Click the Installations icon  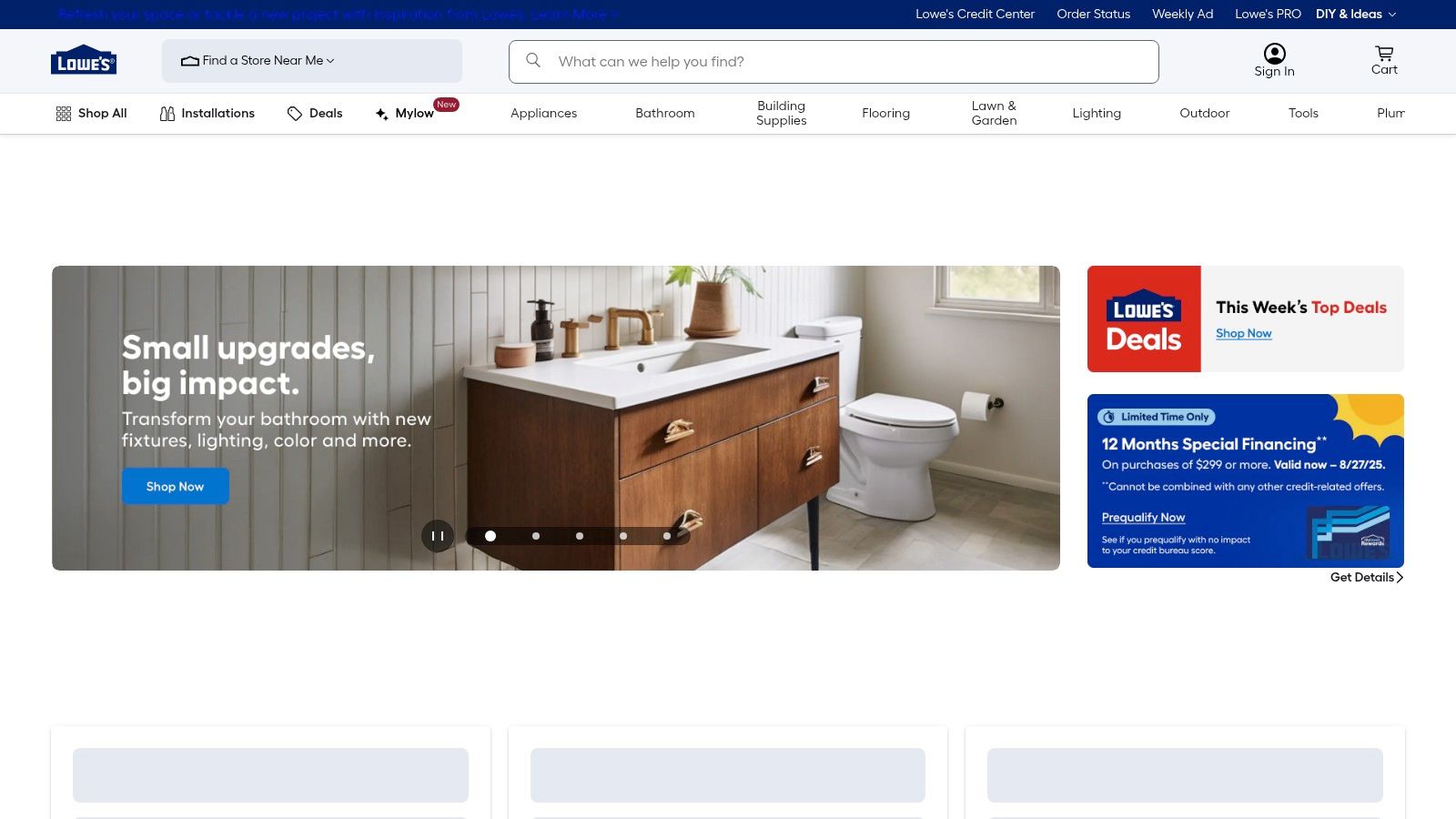tap(167, 113)
